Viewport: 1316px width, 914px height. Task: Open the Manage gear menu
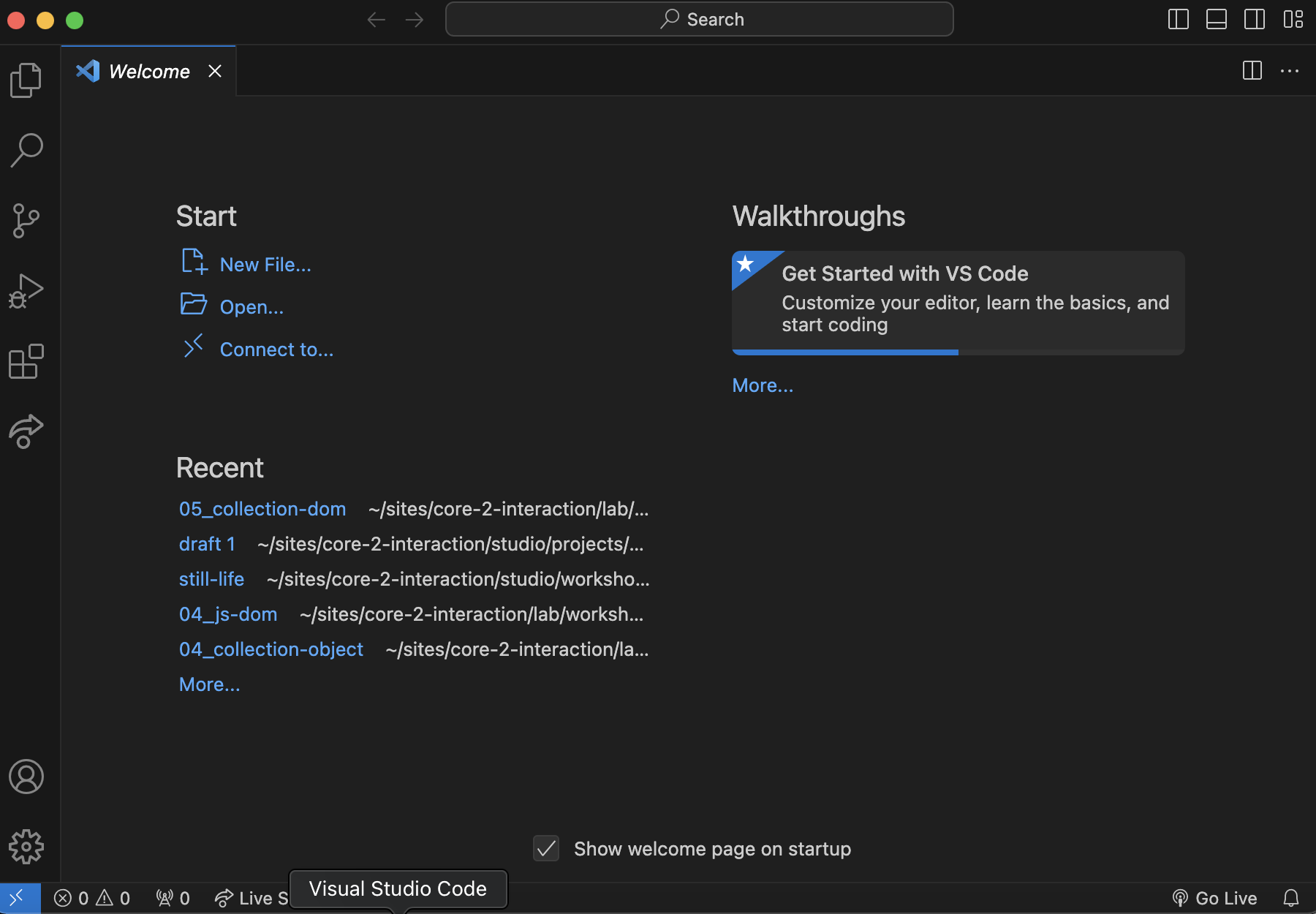[x=26, y=847]
